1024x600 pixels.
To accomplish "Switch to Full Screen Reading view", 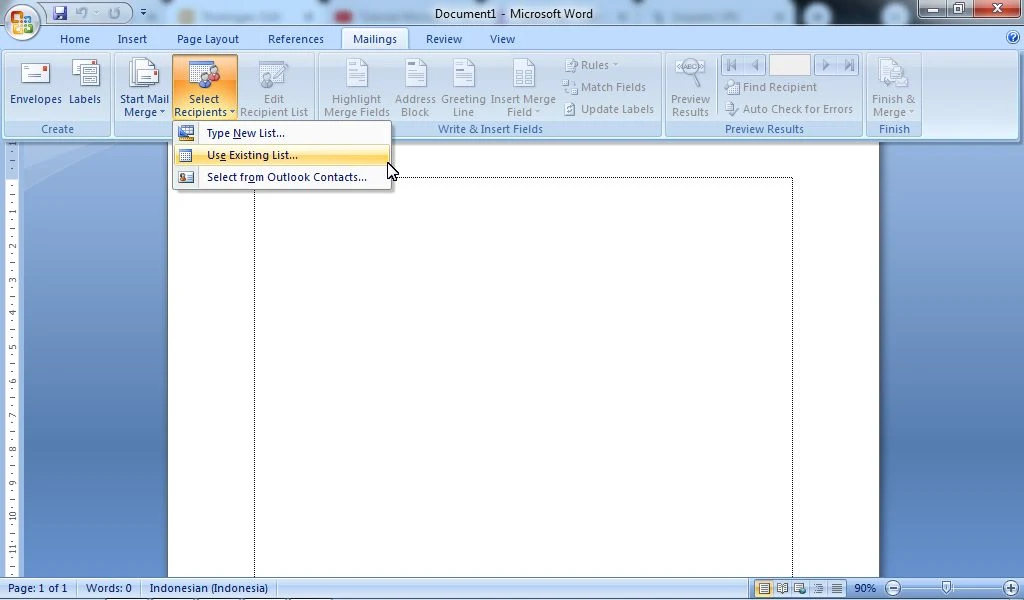I will (782, 588).
